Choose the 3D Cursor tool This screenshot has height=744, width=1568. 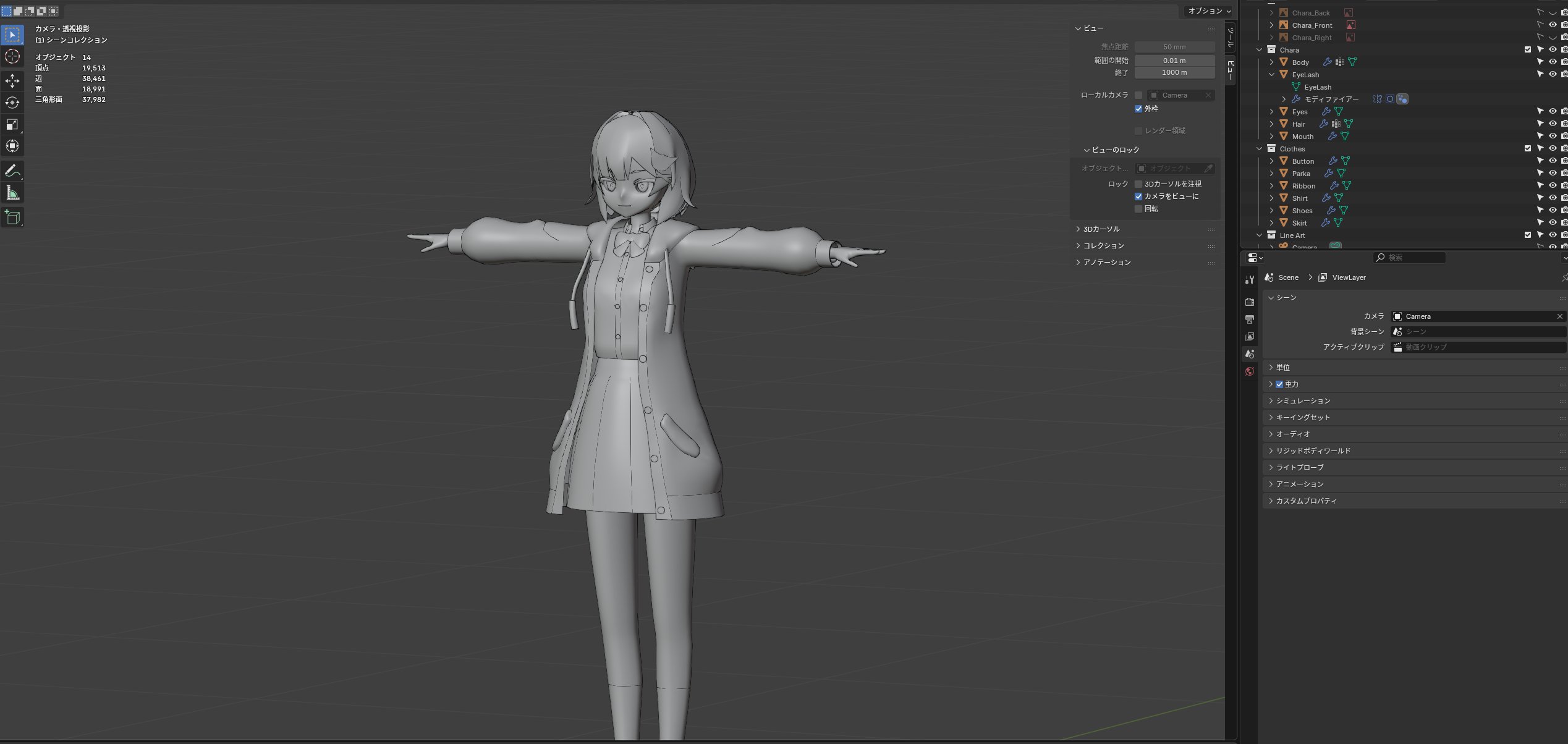12,56
